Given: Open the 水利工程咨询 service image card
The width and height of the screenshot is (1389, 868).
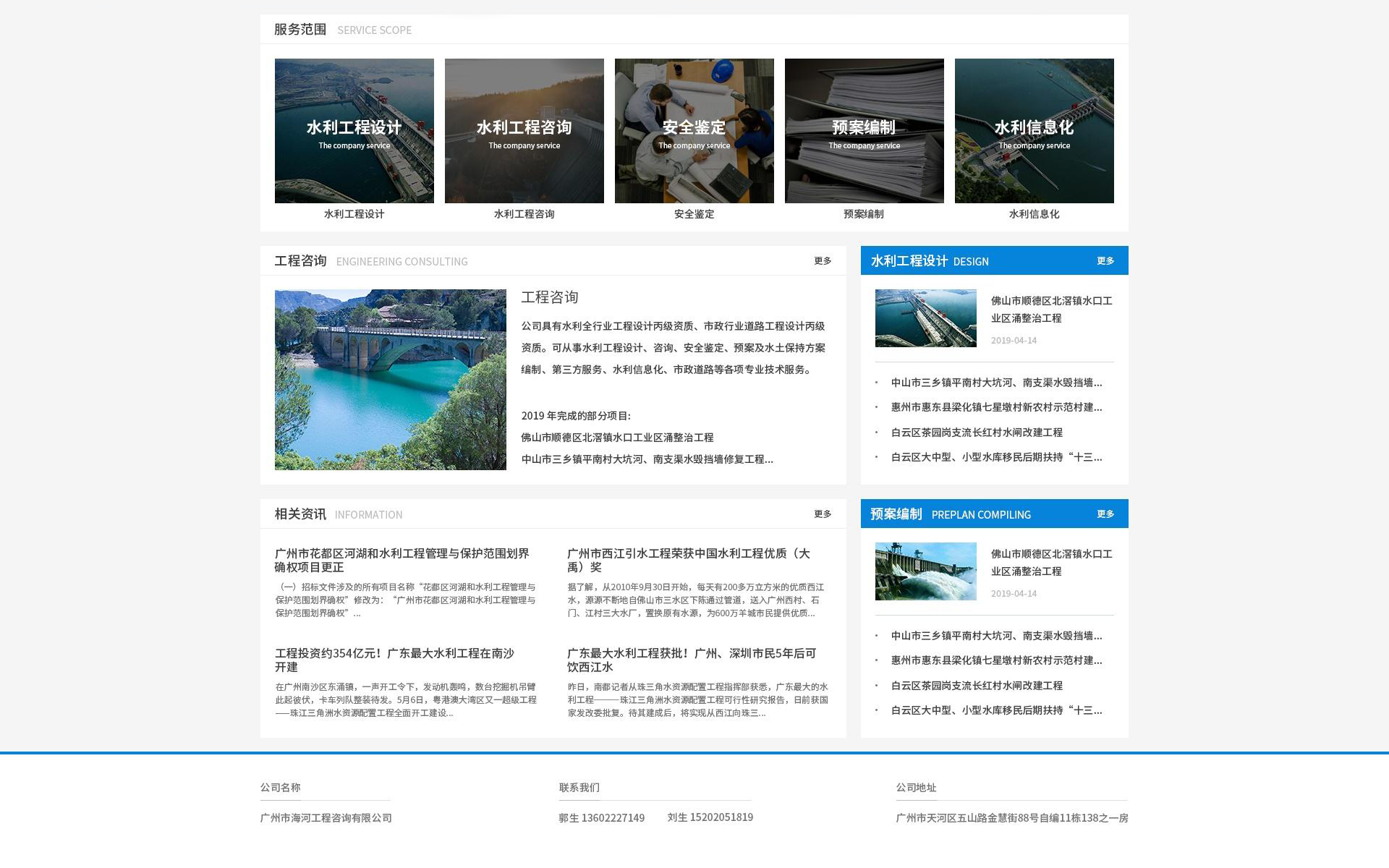Looking at the screenshot, I should tap(524, 130).
